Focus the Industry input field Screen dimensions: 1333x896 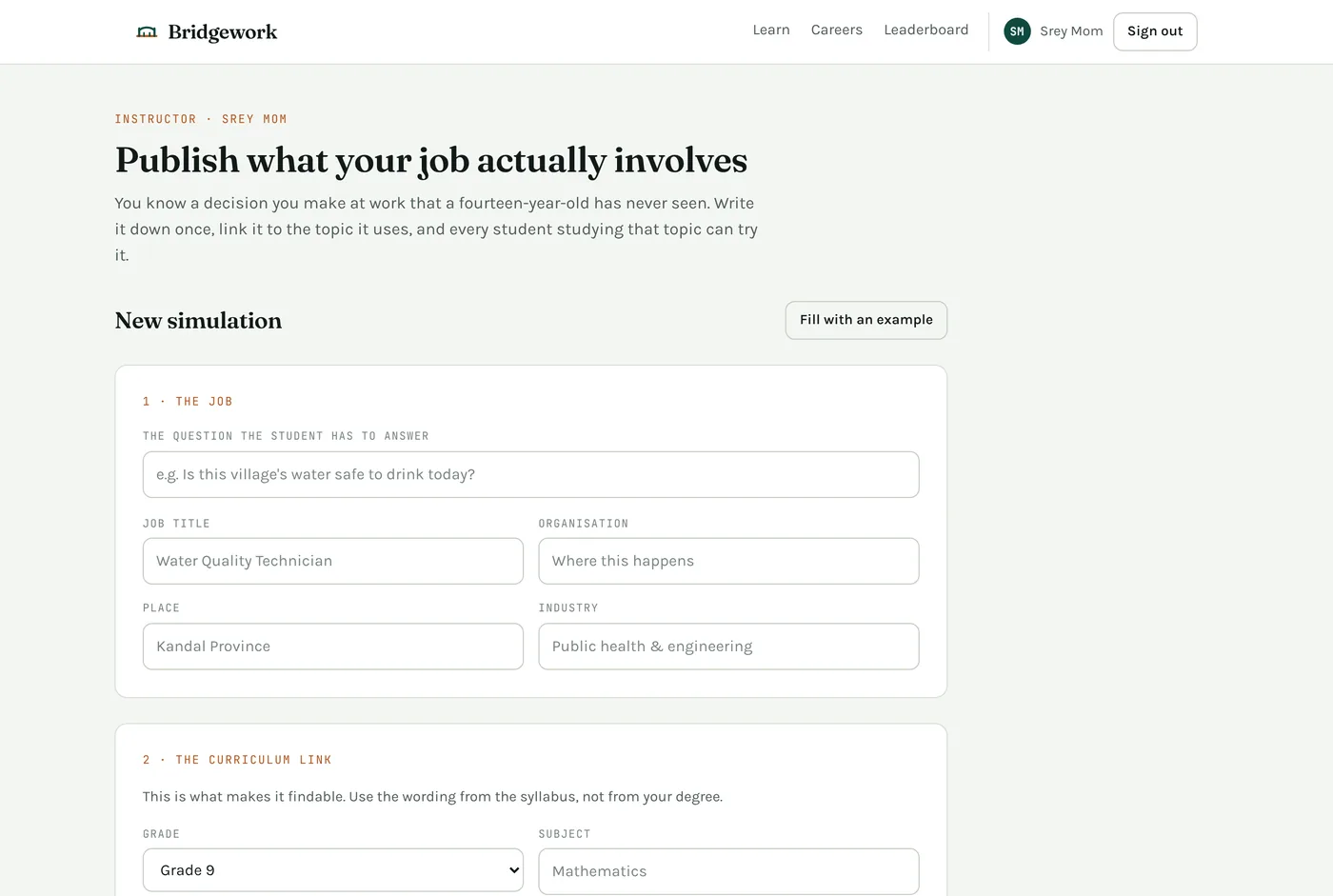click(x=728, y=647)
